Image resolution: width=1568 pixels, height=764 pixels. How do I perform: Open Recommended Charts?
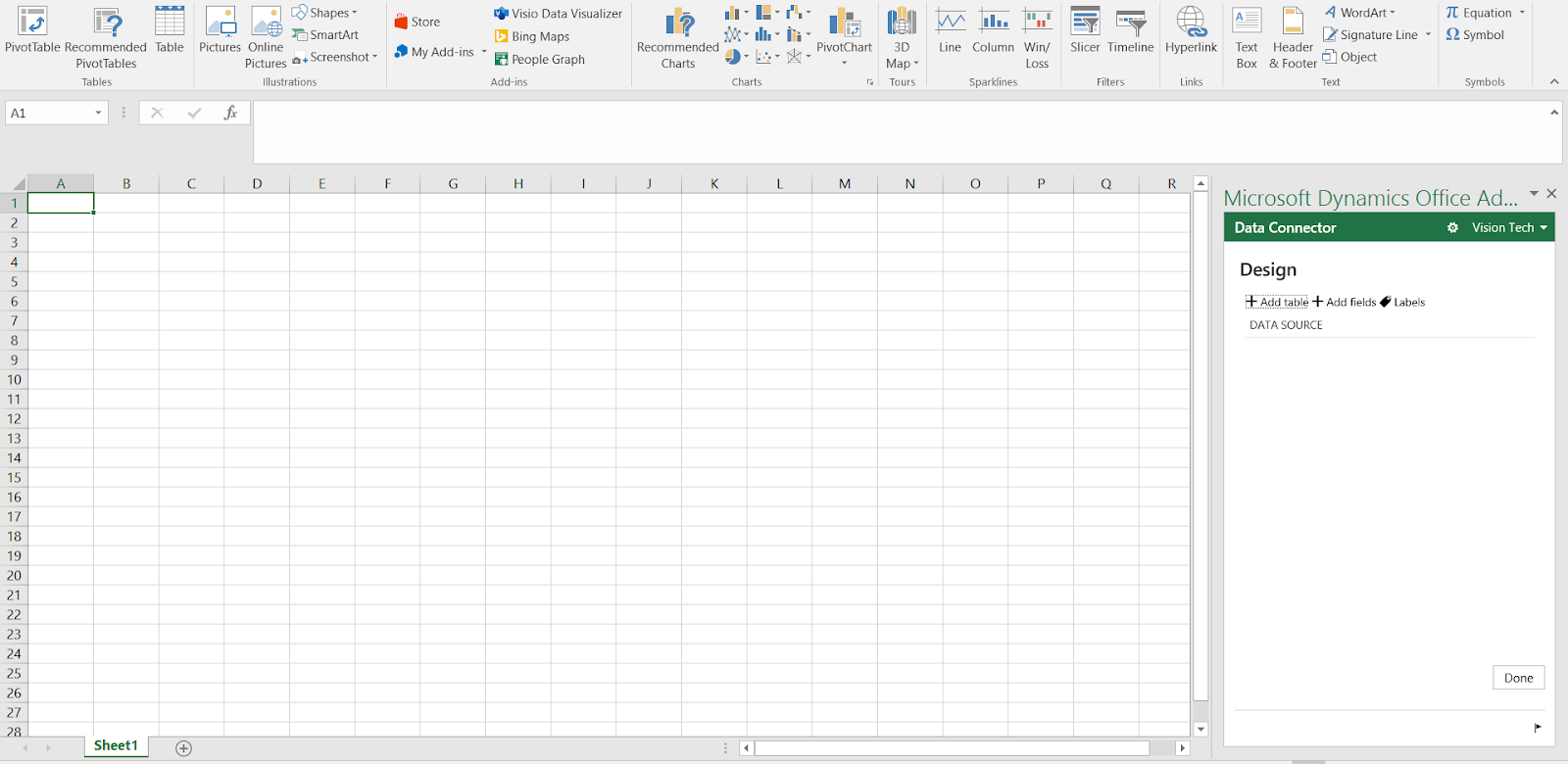678,38
